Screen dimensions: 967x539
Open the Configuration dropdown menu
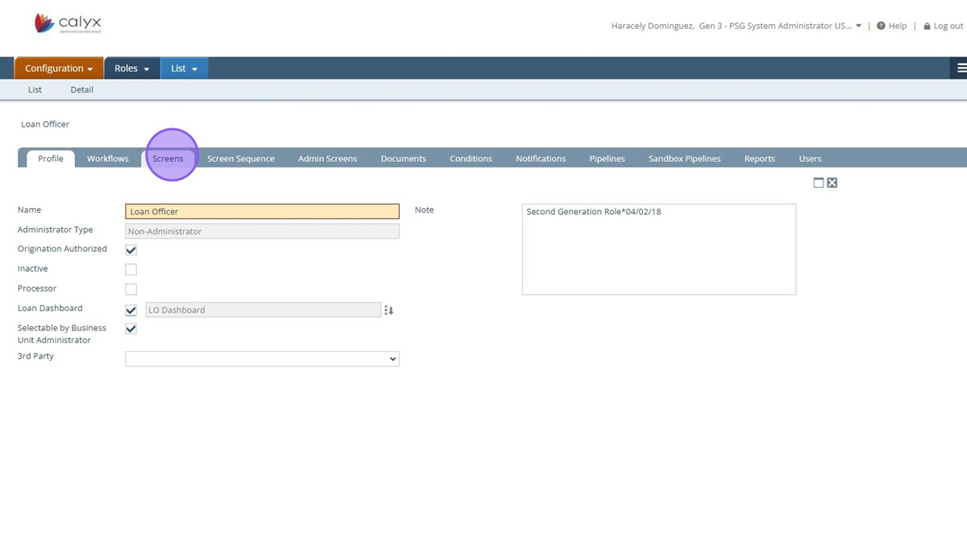[58, 68]
